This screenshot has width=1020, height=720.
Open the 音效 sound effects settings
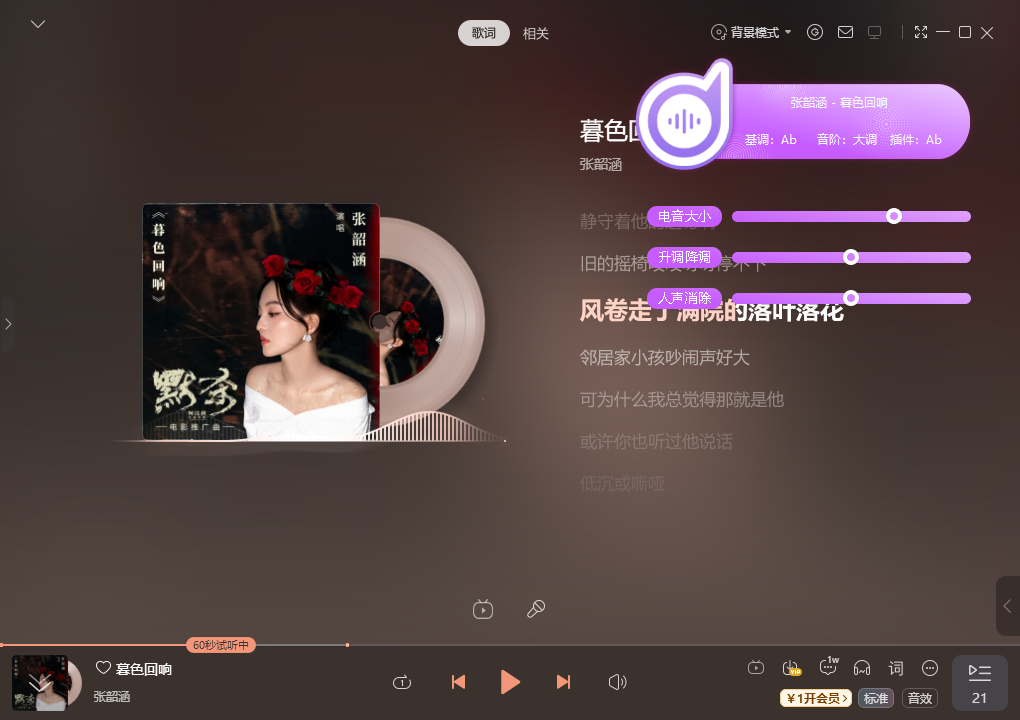pos(919,698)
